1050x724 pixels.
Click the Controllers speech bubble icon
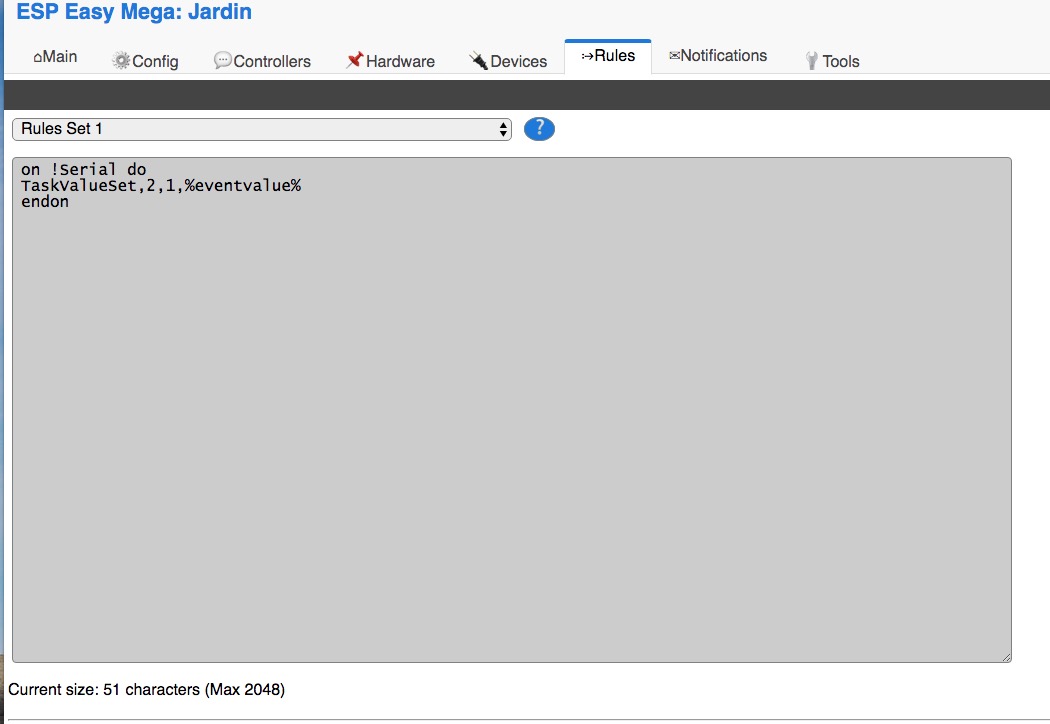[222, 61]
